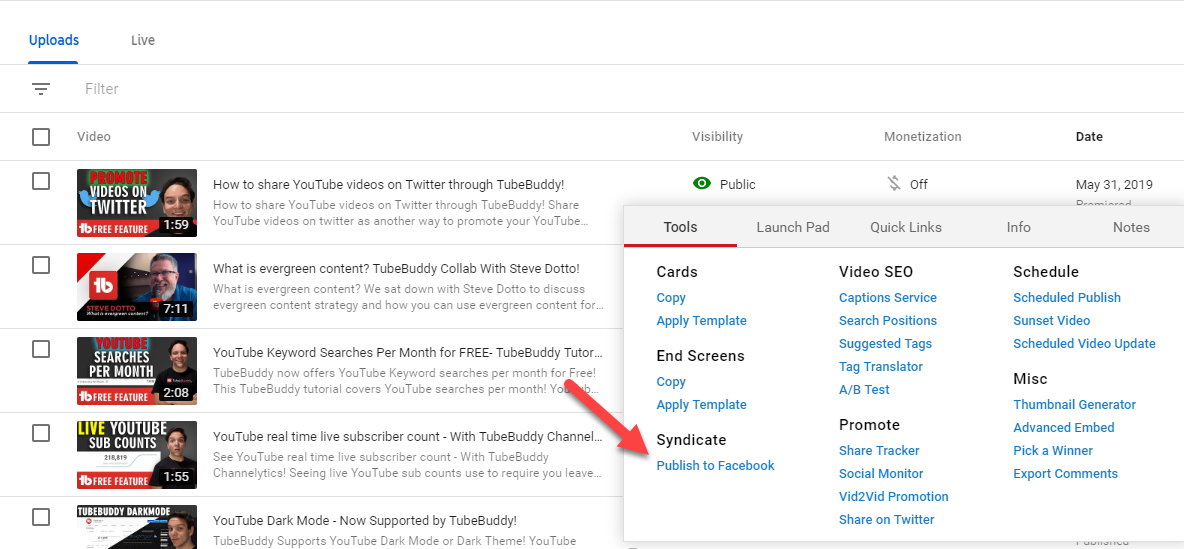The height and width of the screenshot is (549, 1184).
Task: Click the Scheduled Publish link
Action: tap(1066, 298)
